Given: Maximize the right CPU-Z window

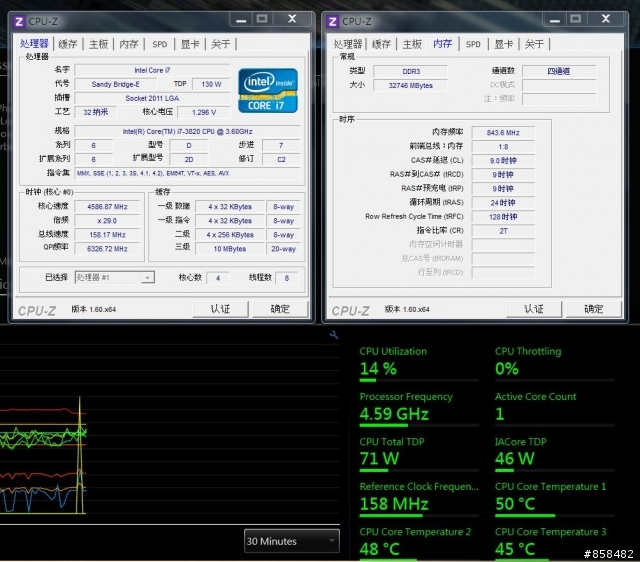Looking at the screenshot, I should click(576, 19).
